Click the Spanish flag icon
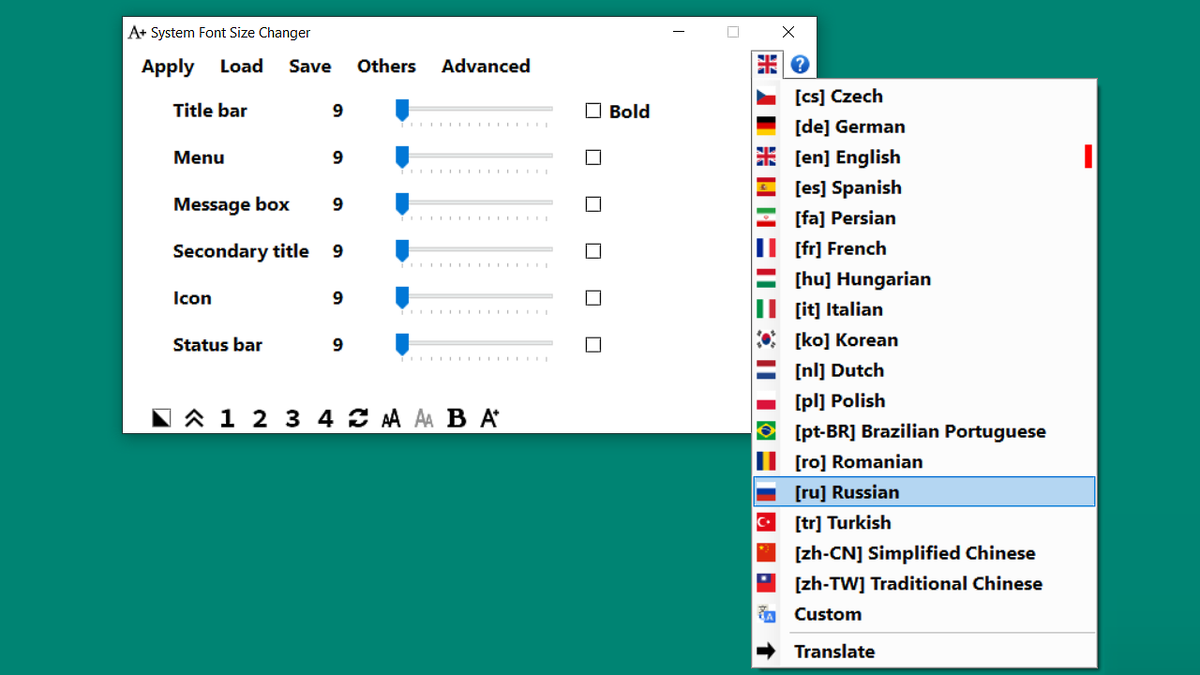 click(x=766, y=188)
